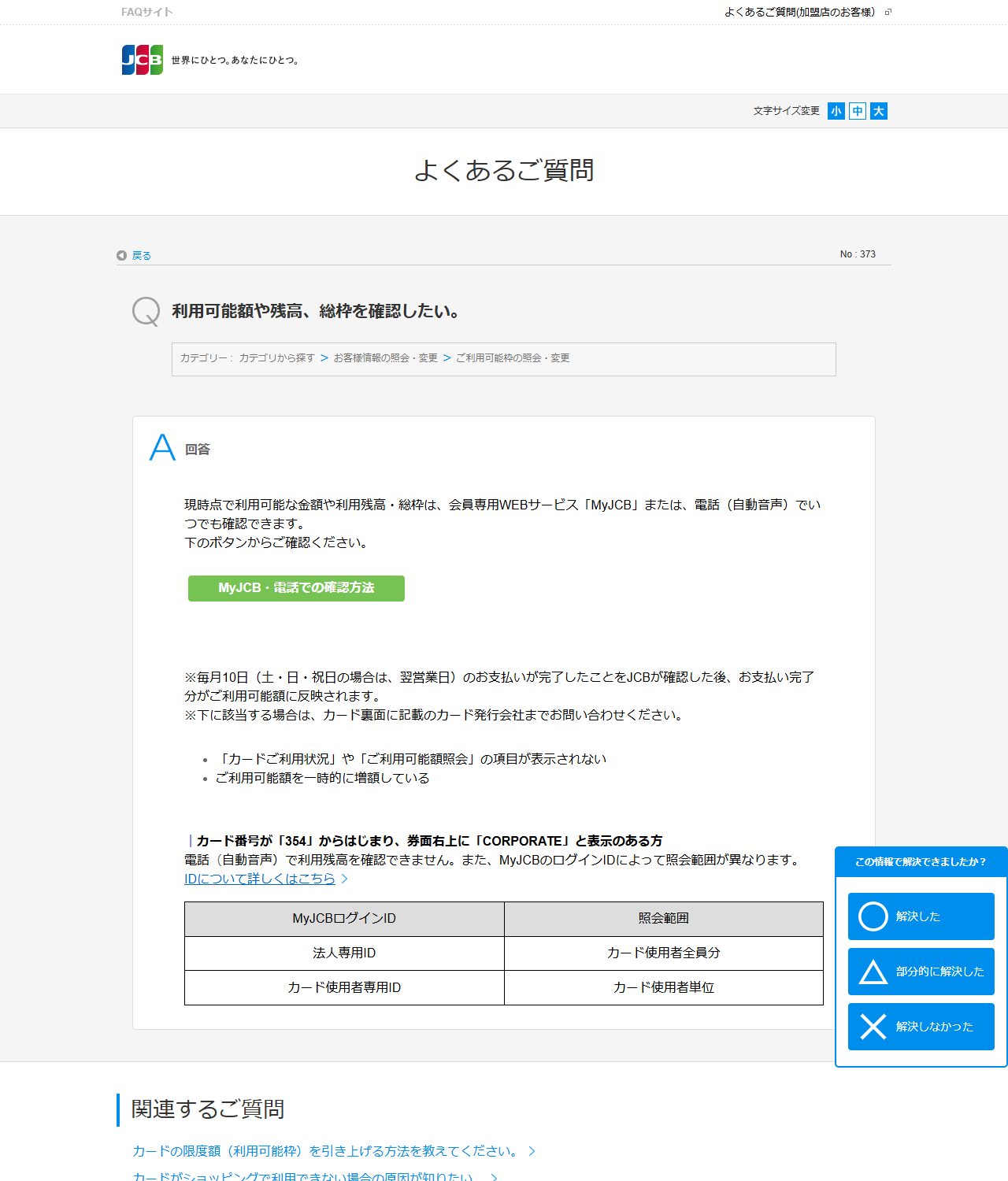The width and height of the screenshot is (1008, 1181).
Task: Set text size to large (大)
Action: [x=879, y=111]
